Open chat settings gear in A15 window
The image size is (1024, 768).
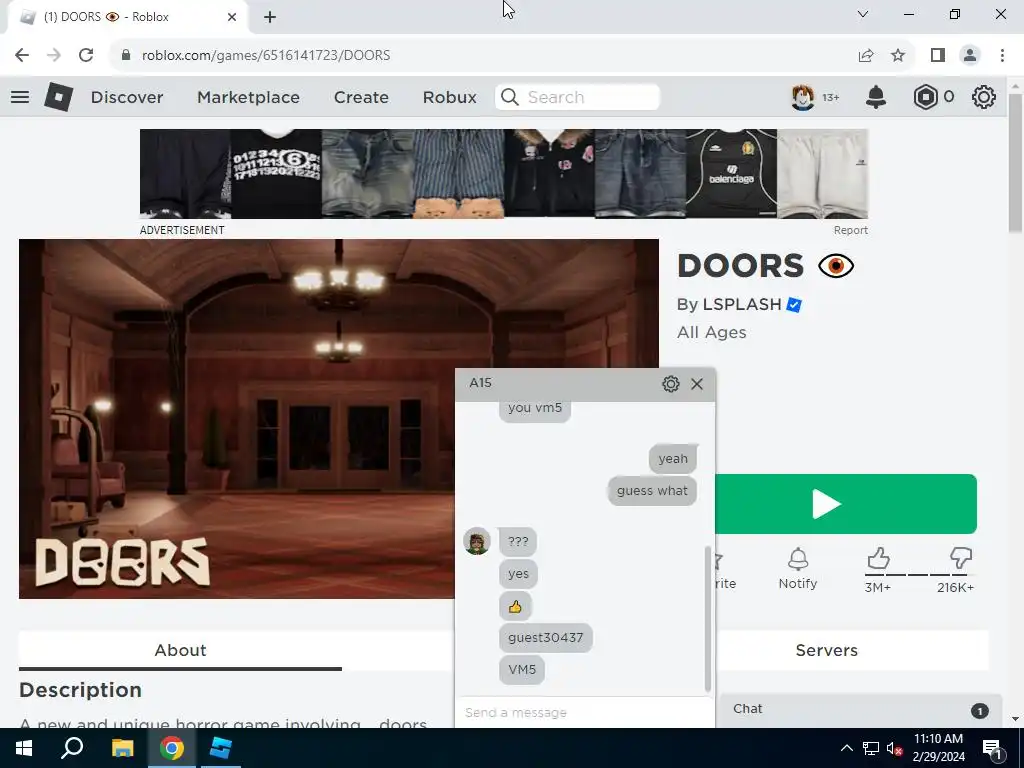(x=671, y=384)
